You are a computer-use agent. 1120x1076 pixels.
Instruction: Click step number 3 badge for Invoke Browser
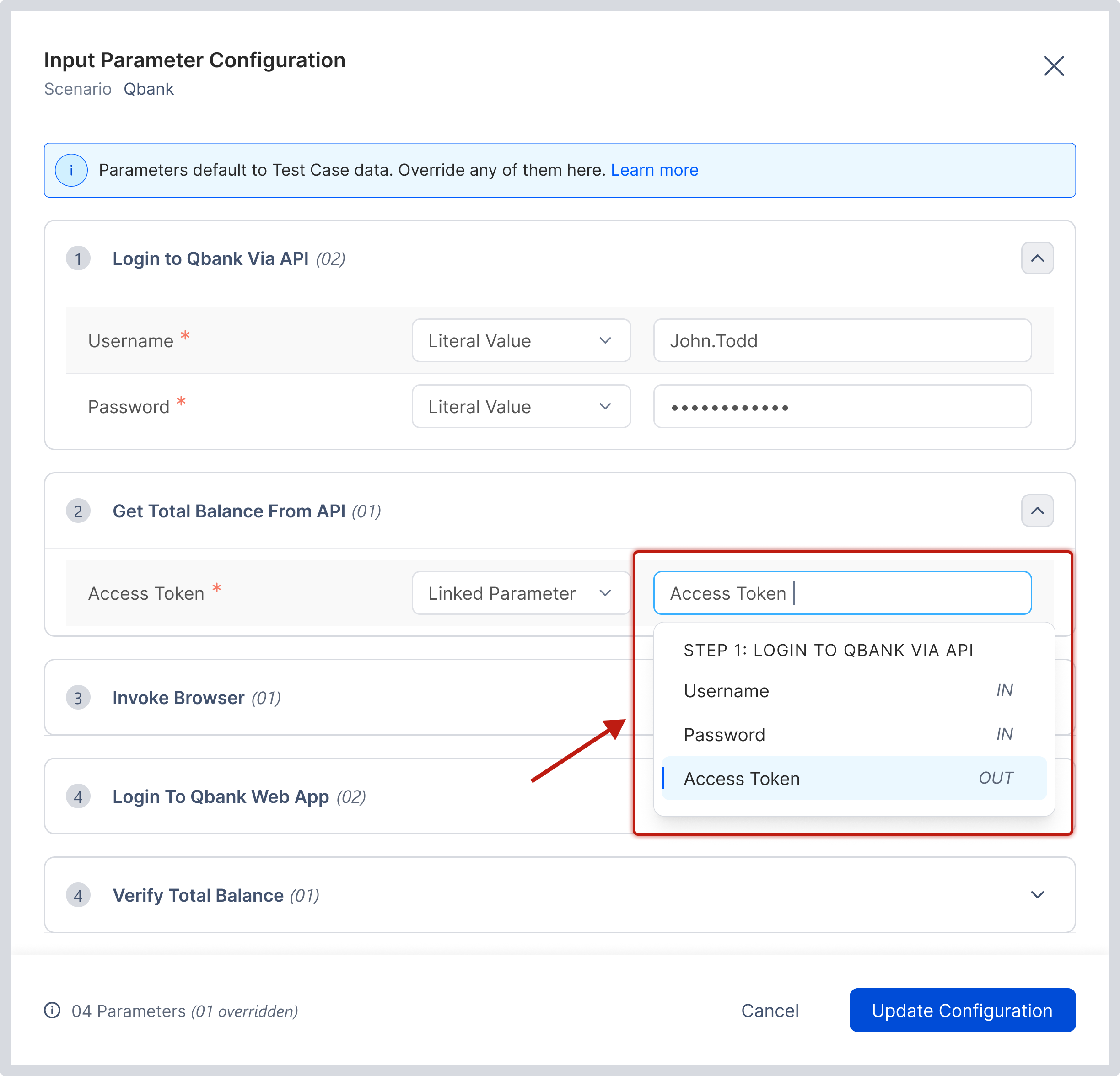coord(78,698)
